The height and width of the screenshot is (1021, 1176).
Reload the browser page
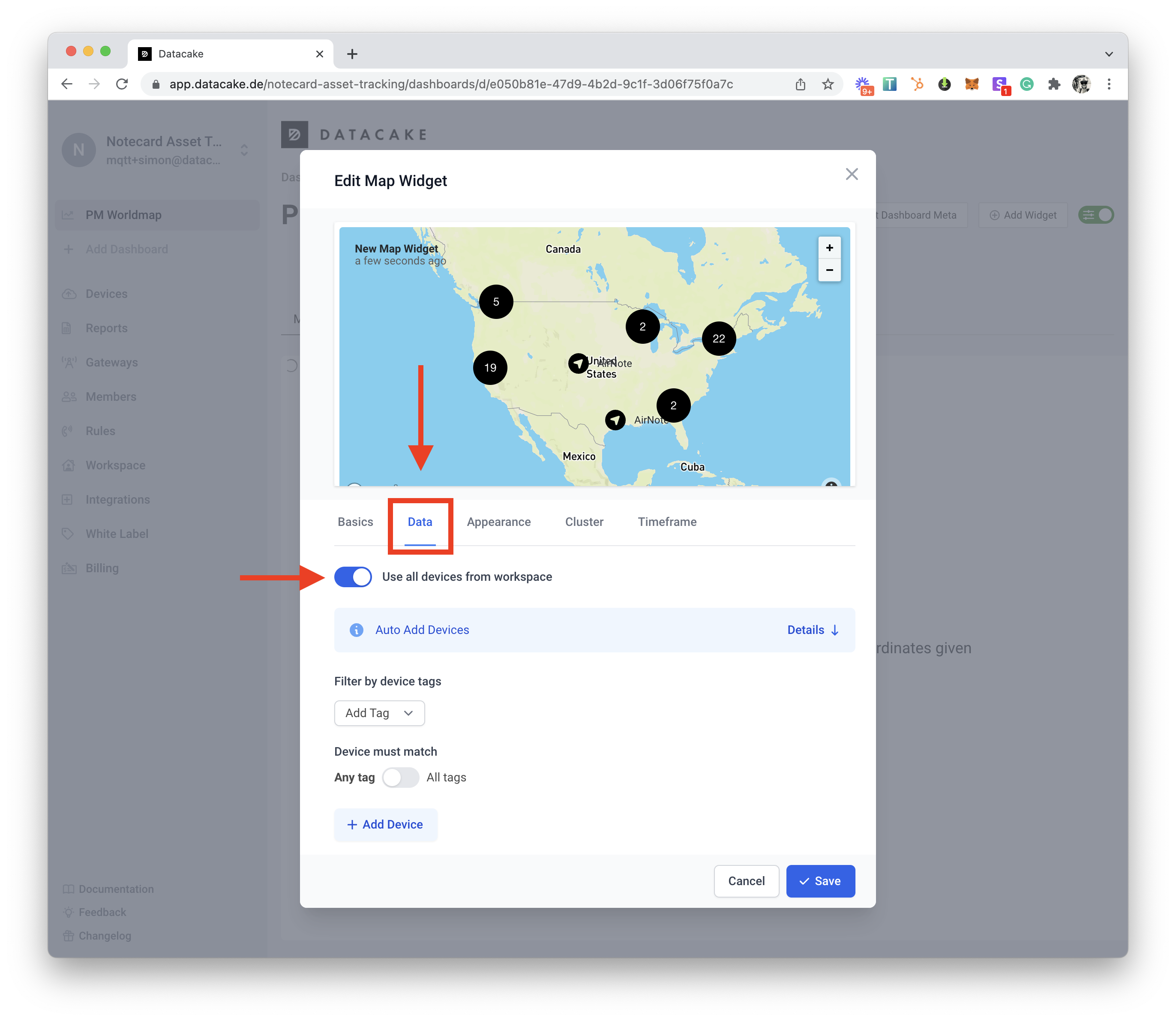pos(122,84)
